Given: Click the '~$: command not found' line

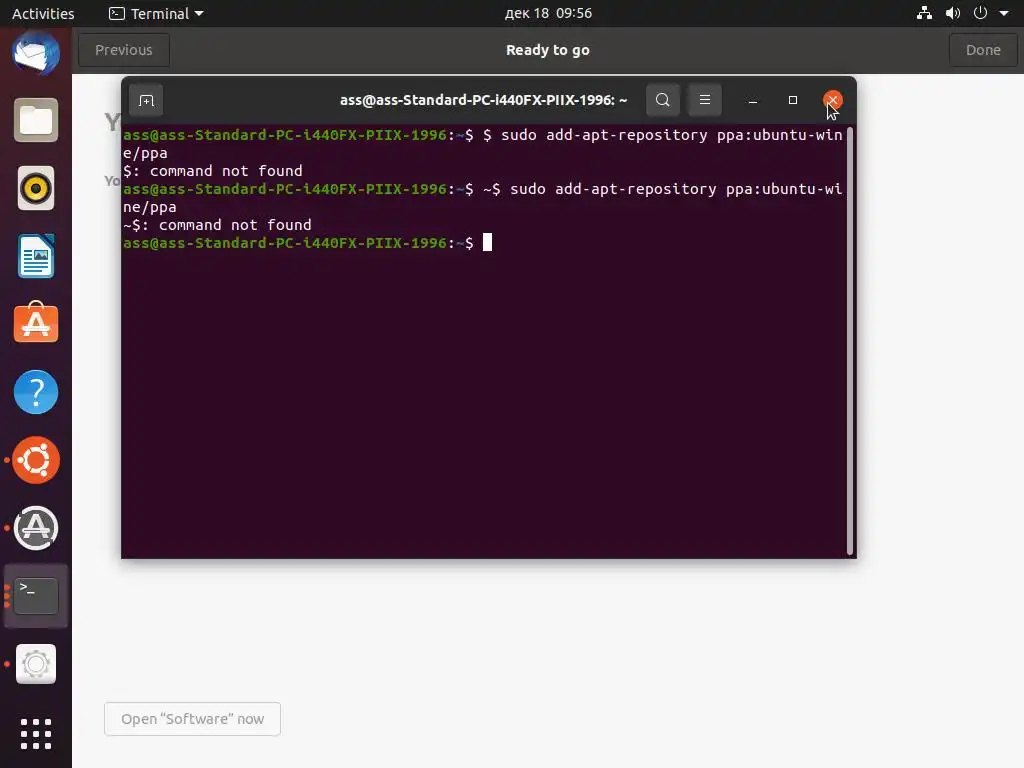Looking at the screenshot, I should pyautogui.click(x=217, y=225).
